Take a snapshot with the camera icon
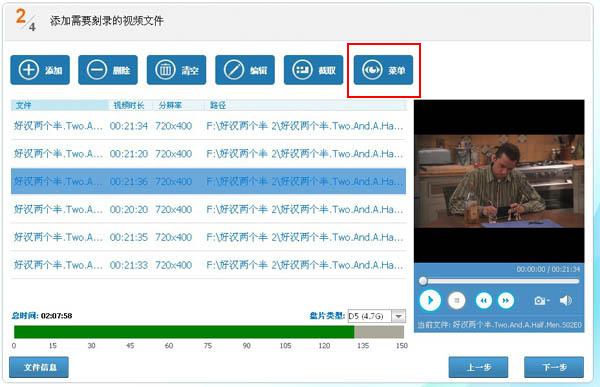Viewport: 600px width, 387px height. (x=541, y=300)
